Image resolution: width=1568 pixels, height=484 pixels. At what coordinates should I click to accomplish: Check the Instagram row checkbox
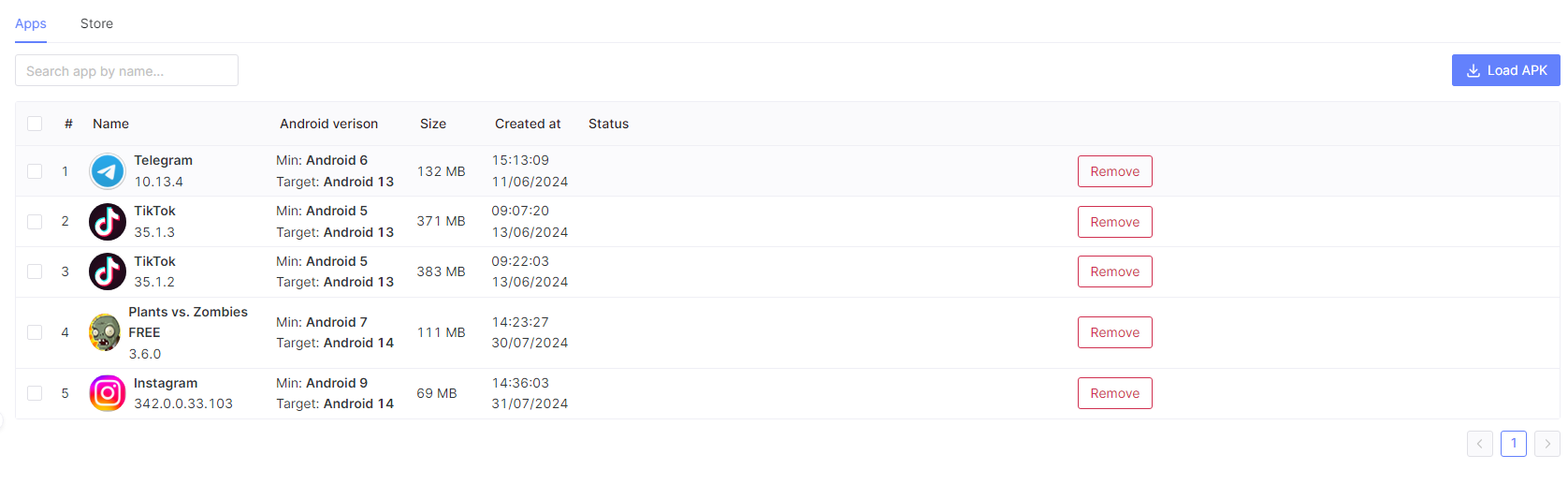click(x=35, y=393)
